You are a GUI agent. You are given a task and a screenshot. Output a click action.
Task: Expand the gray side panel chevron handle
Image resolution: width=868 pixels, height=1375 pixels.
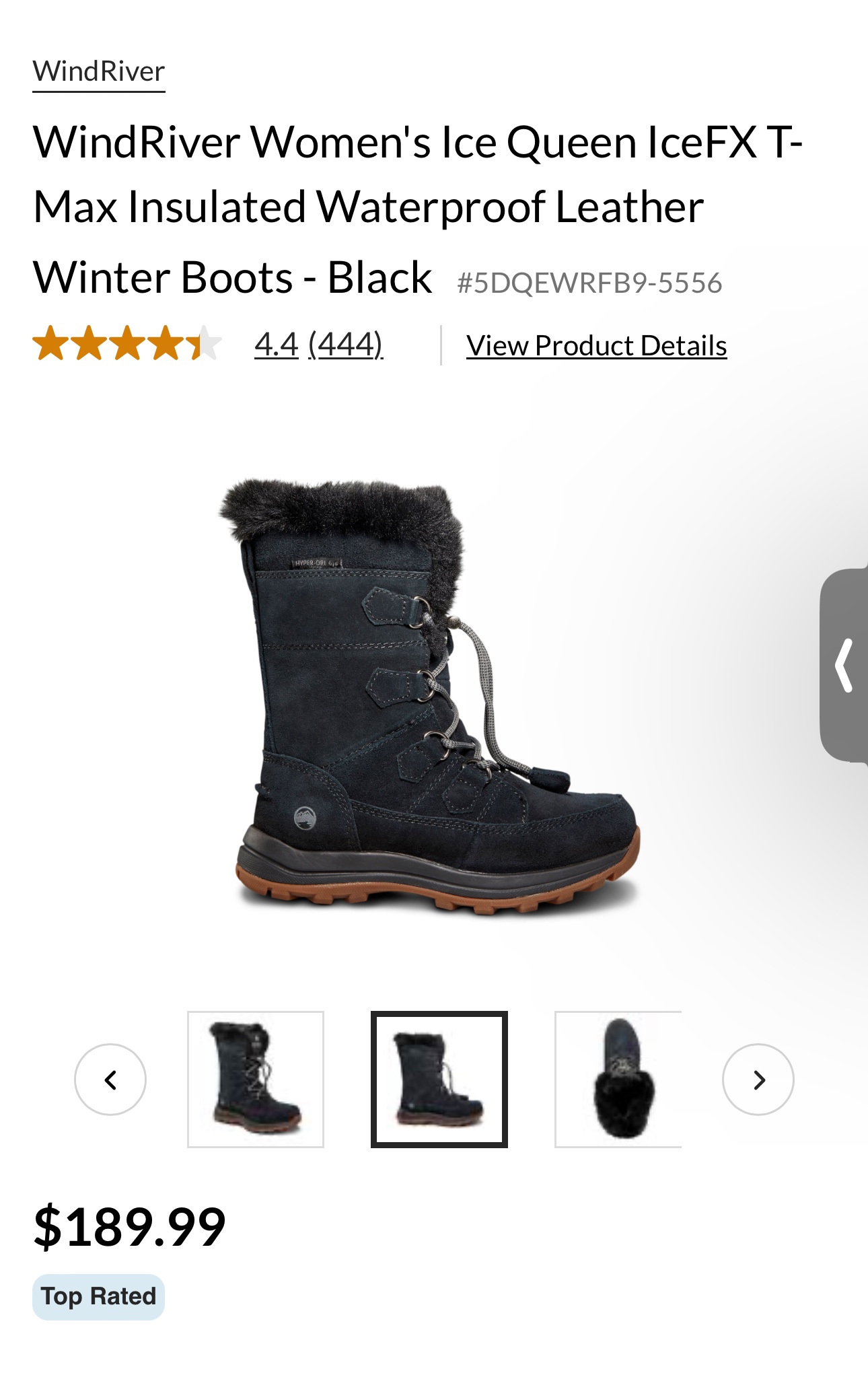point(844,666)
